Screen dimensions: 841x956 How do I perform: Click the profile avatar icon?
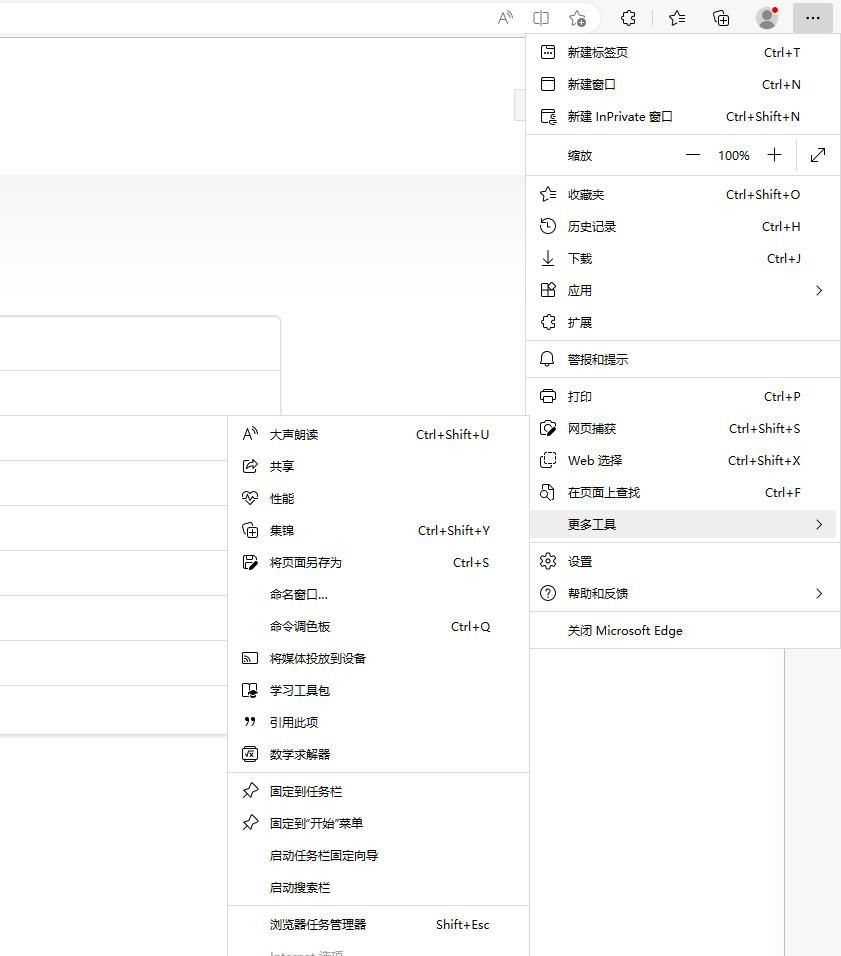point(767,18)
